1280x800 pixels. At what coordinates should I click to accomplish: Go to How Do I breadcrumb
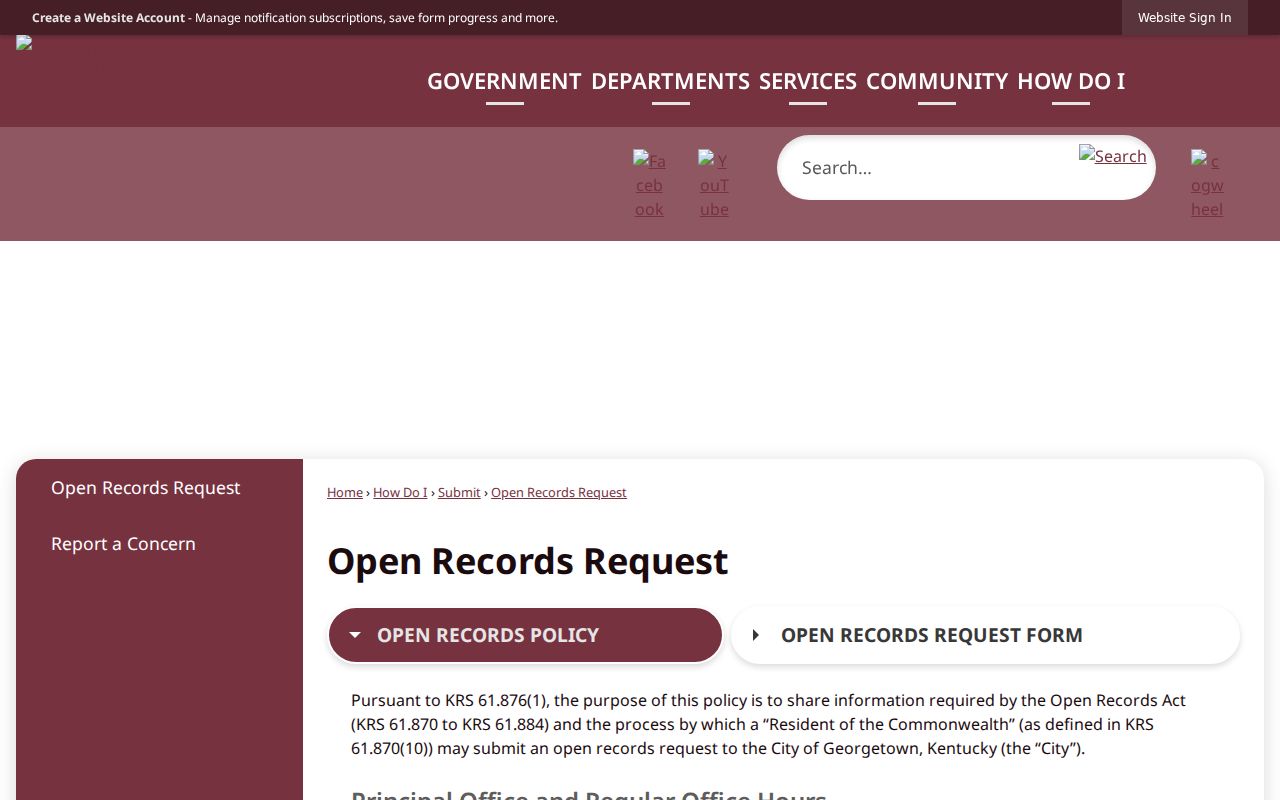[x=400, y=492]
